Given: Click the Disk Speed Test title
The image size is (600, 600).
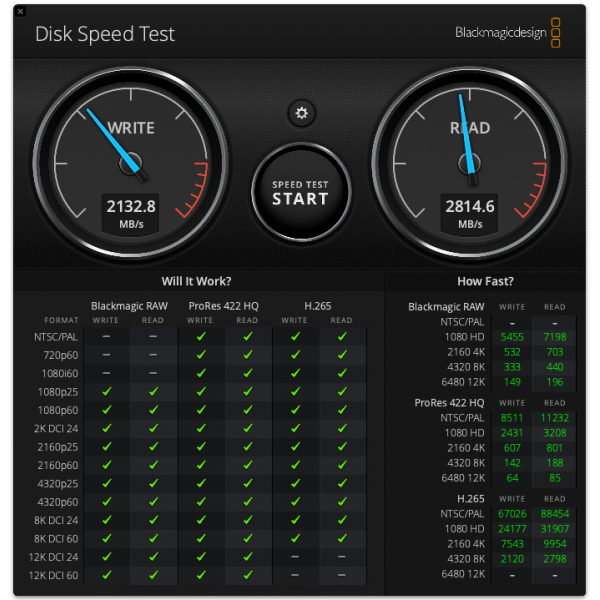Looking at the screenshot, I should pos(105,34).
